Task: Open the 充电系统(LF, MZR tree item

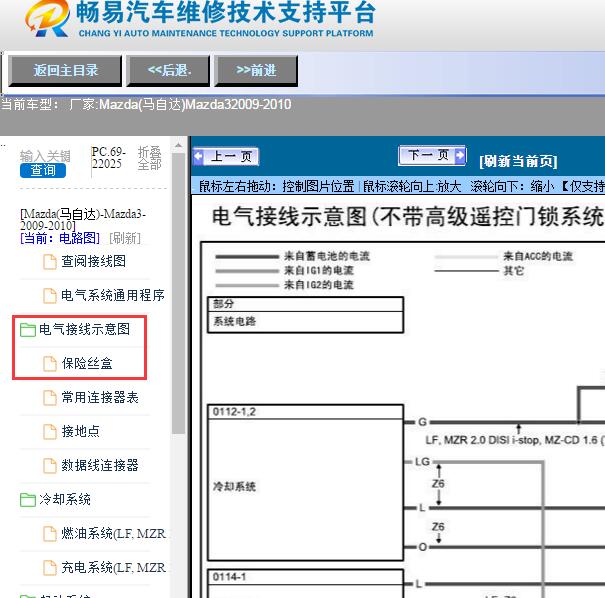Action: 113,568
